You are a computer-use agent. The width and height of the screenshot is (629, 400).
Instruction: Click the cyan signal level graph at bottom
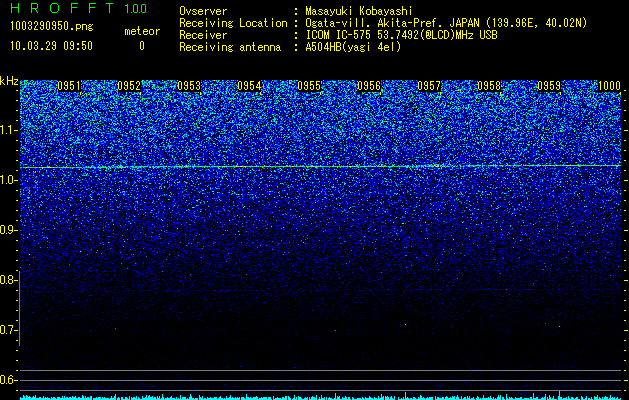click(321, 396)
